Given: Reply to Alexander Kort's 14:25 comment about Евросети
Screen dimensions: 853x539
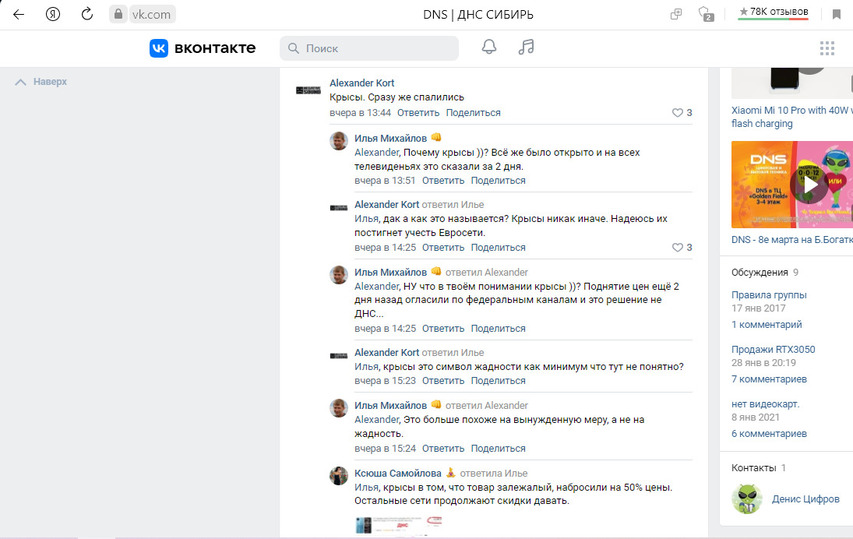Looking at the screenshot, I should pos(443,247).
